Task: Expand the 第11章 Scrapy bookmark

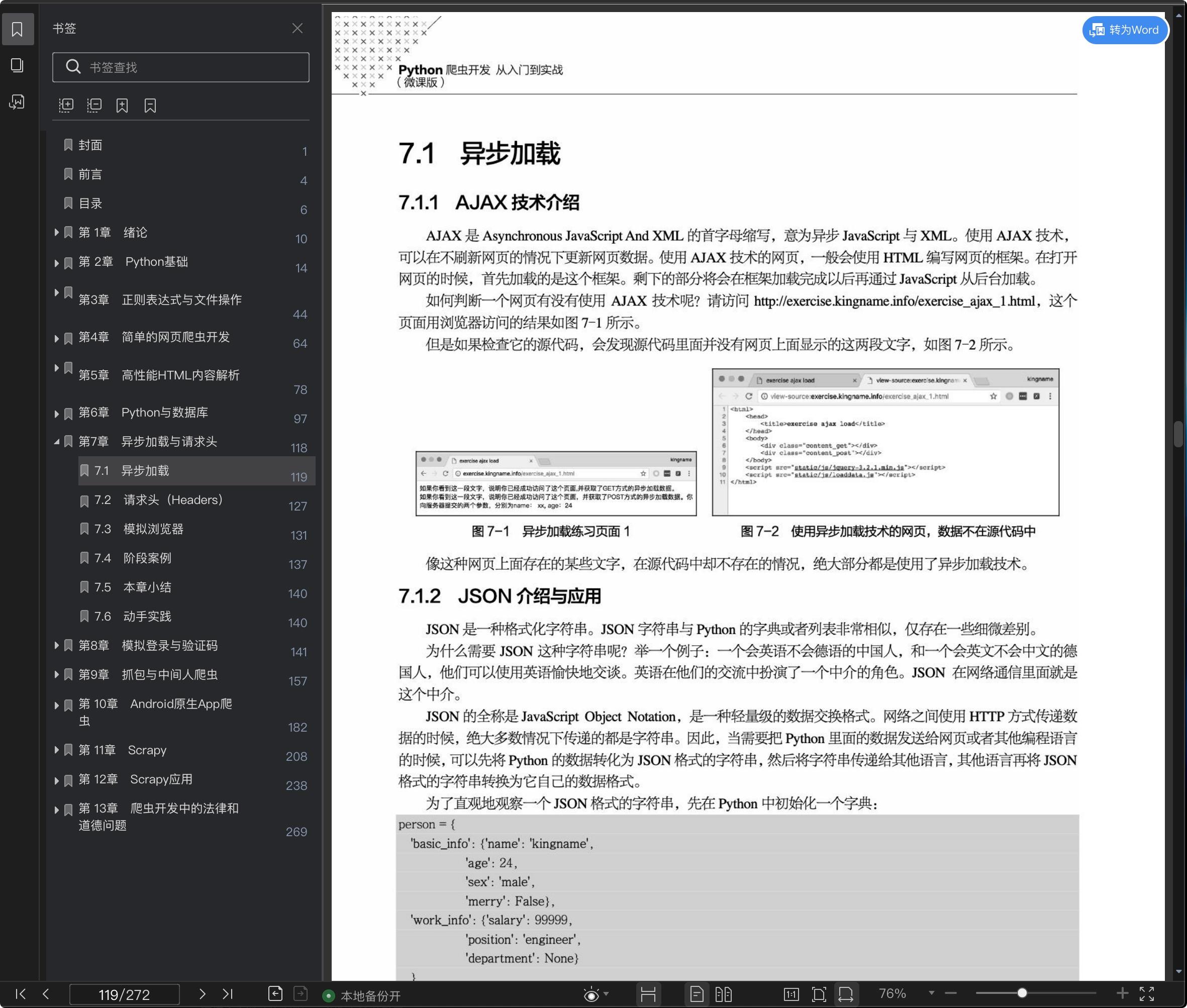Action: pyautogui.click(x=57, y=750)
